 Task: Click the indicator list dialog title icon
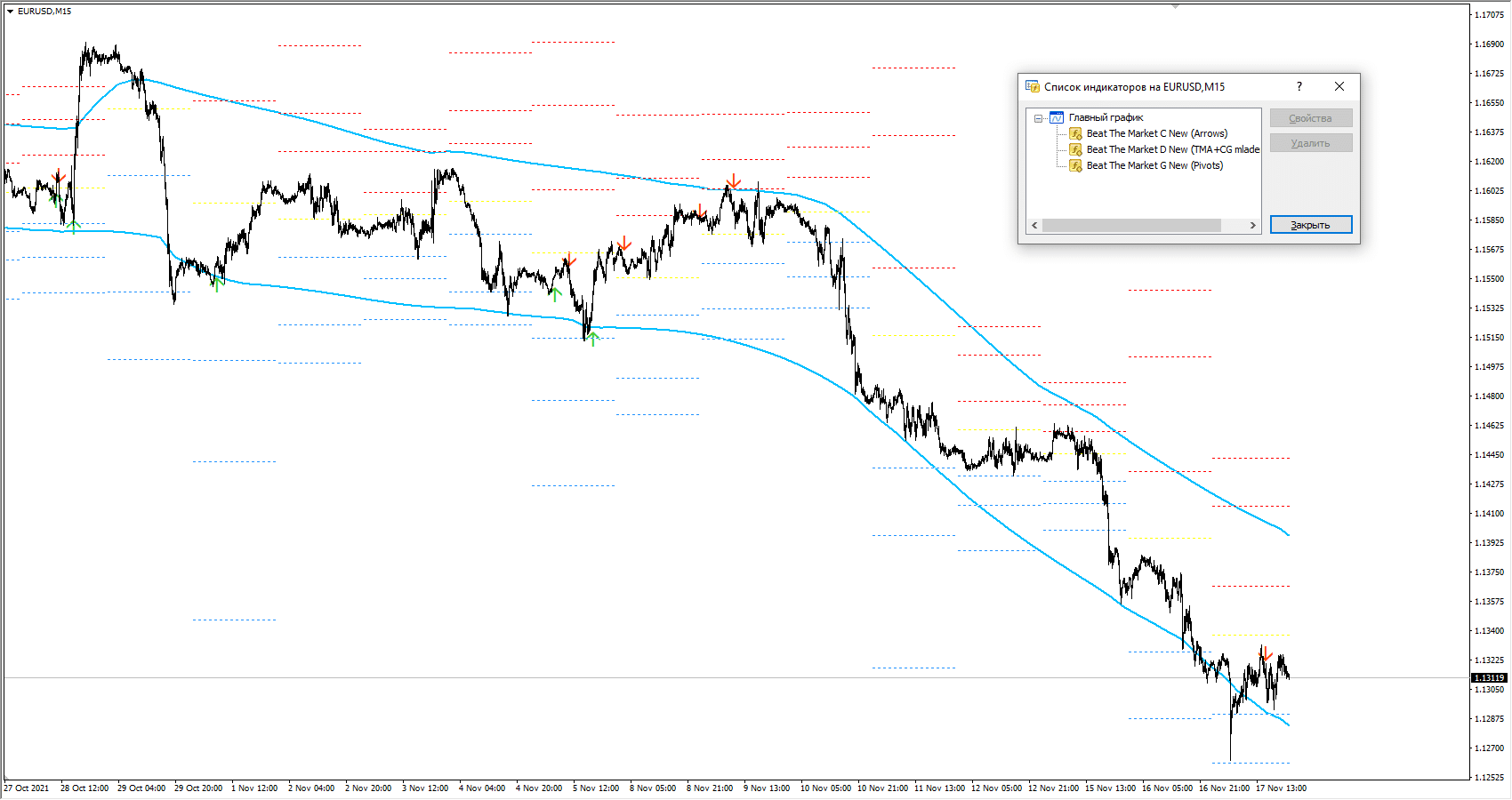click(1033, 86)
